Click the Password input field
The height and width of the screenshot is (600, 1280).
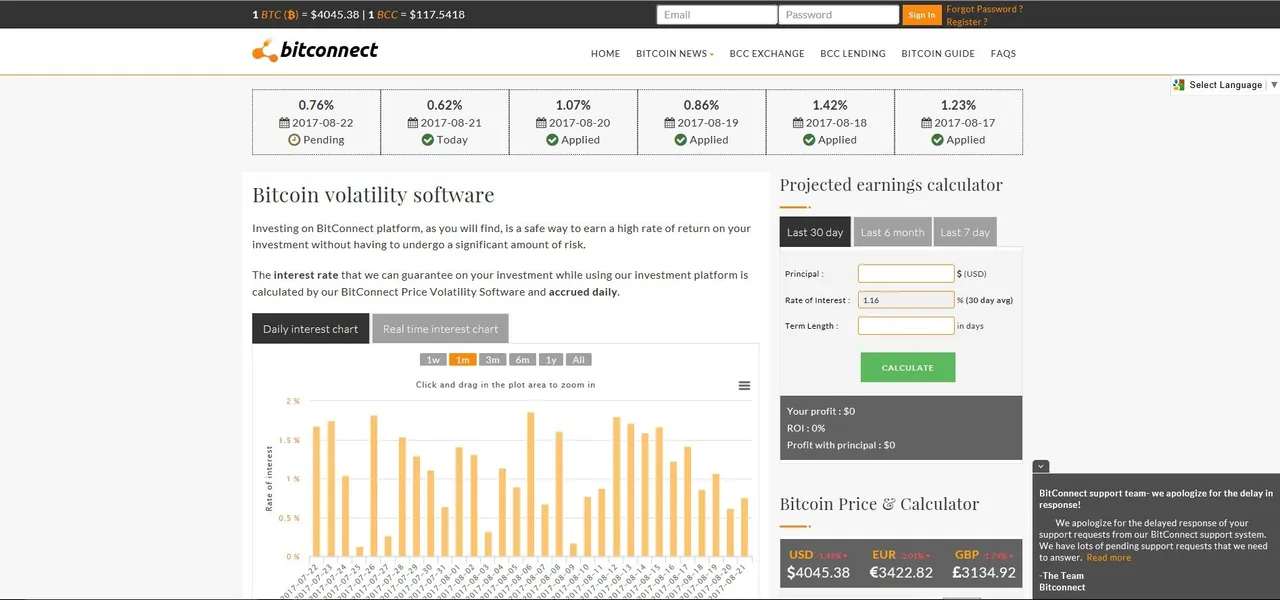pyautogui.click(x=839, y=15)
